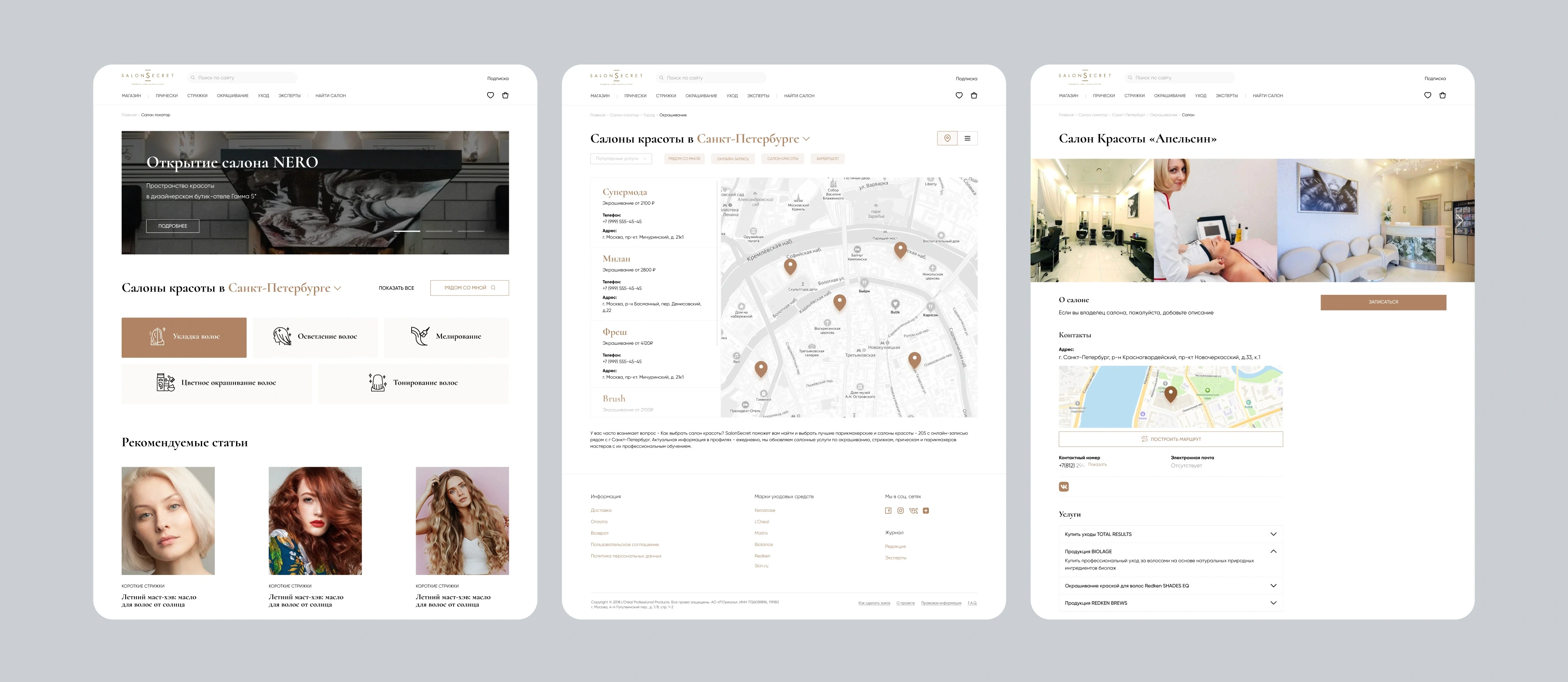Select second slide indicator on NERO banner
This screenshot has width=1568, height=682.
pos(439,232)
